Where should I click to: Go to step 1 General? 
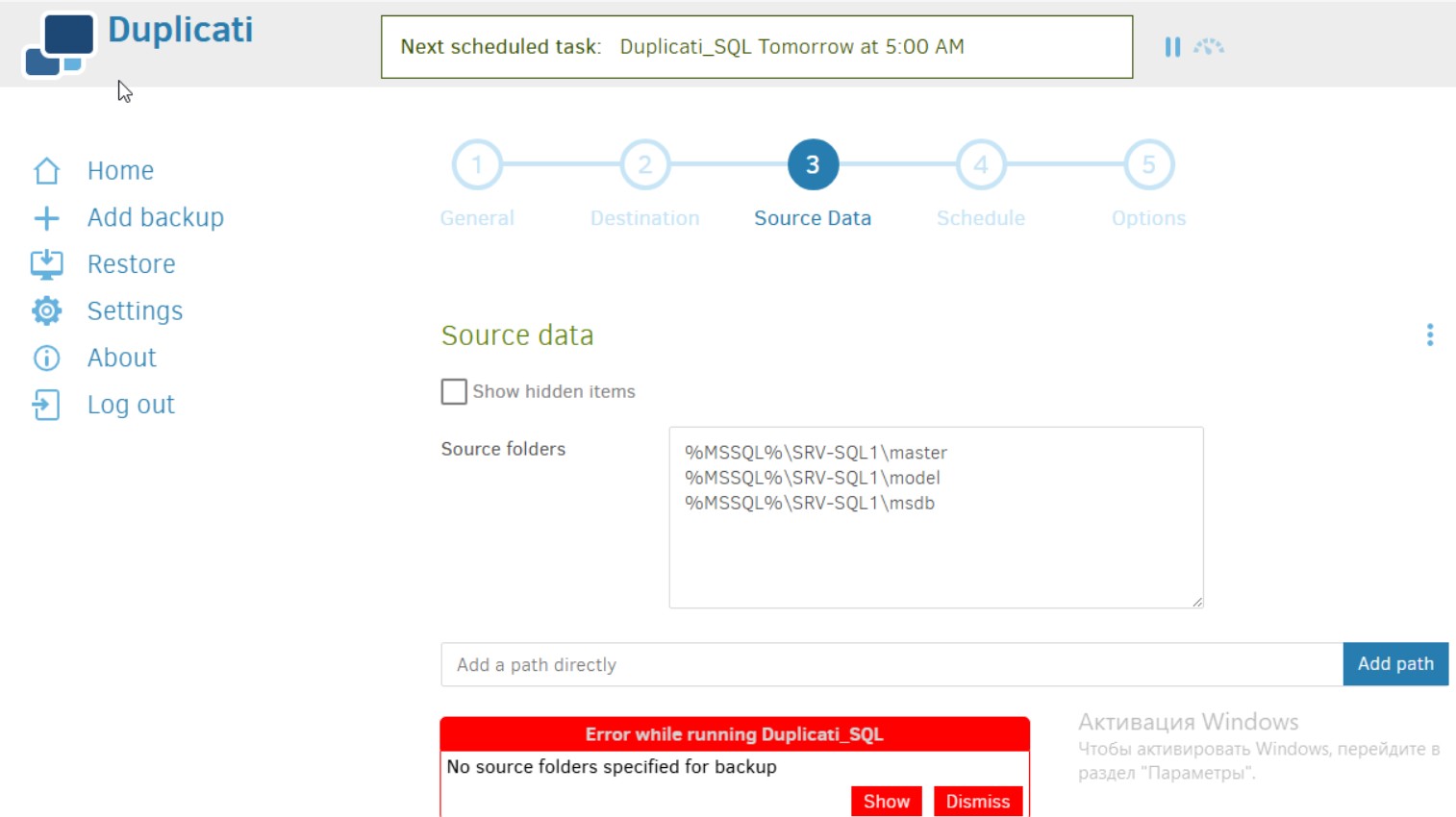click(x=477, y=165)
